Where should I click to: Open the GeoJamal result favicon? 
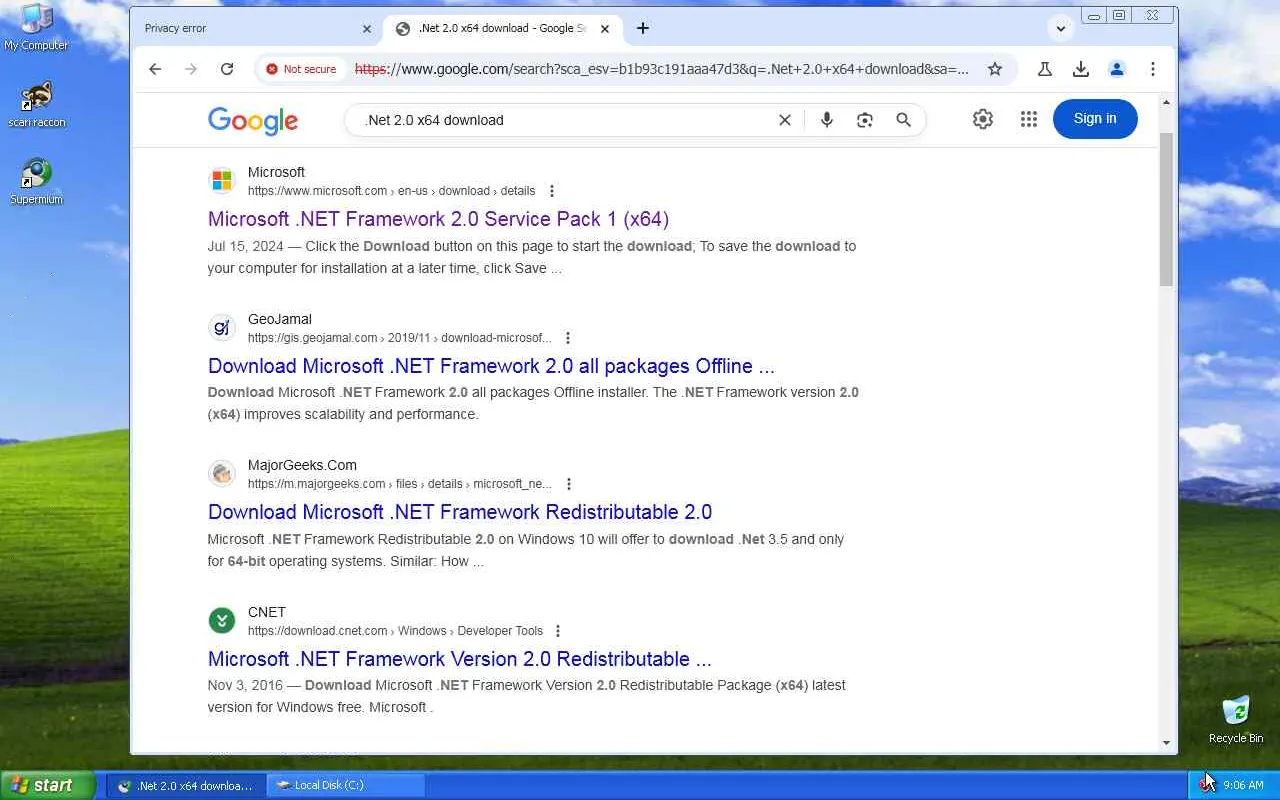[222, 328]
